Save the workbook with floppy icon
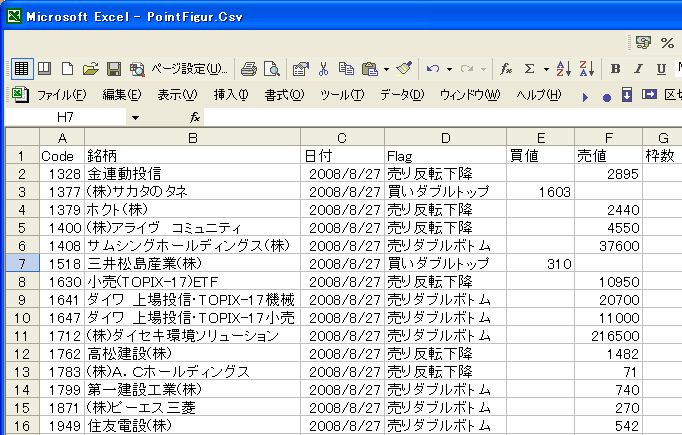The image size is (682, 435). click(x=114, y=69)
